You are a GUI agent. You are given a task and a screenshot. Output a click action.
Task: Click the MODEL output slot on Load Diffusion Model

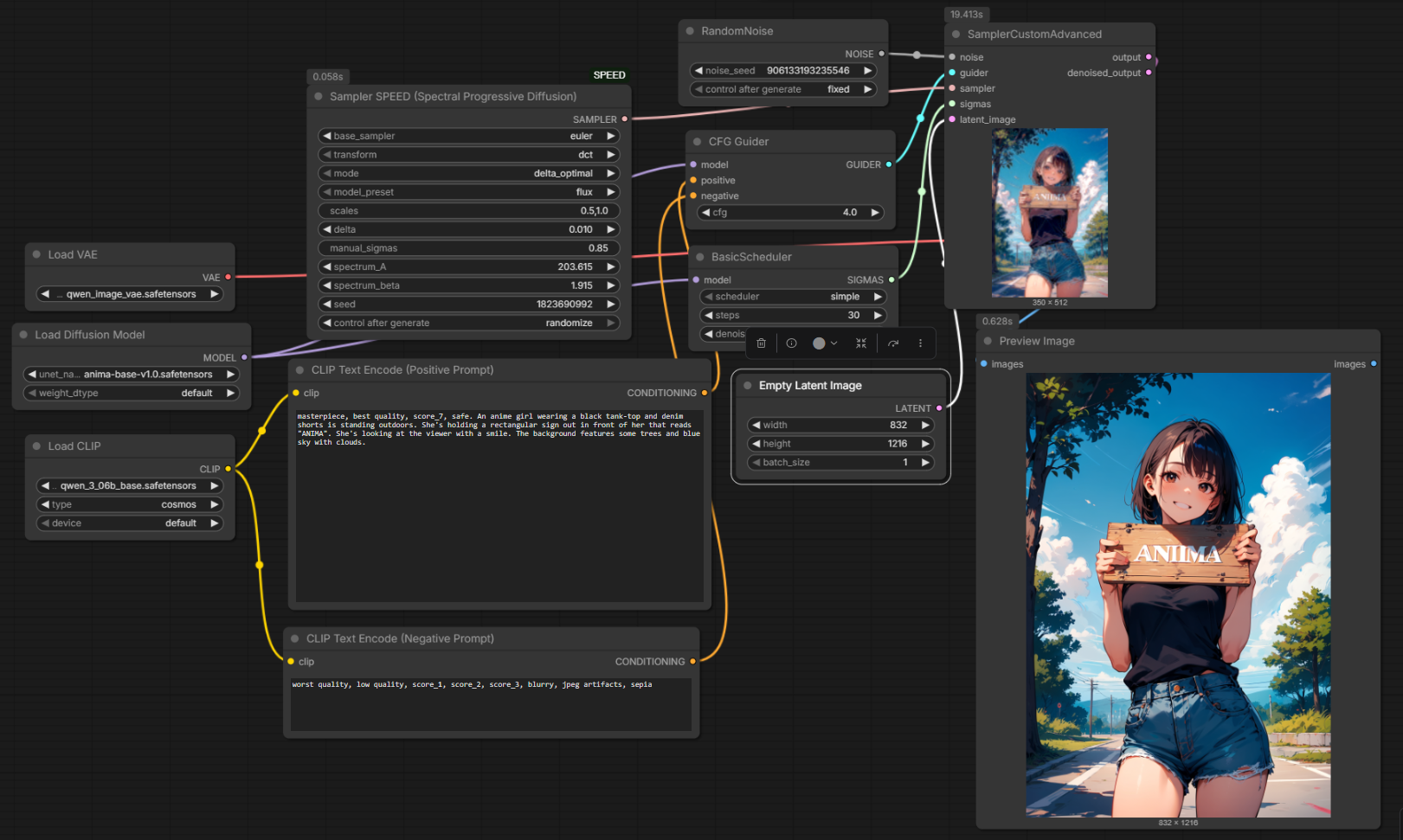(x=244, y=356)
